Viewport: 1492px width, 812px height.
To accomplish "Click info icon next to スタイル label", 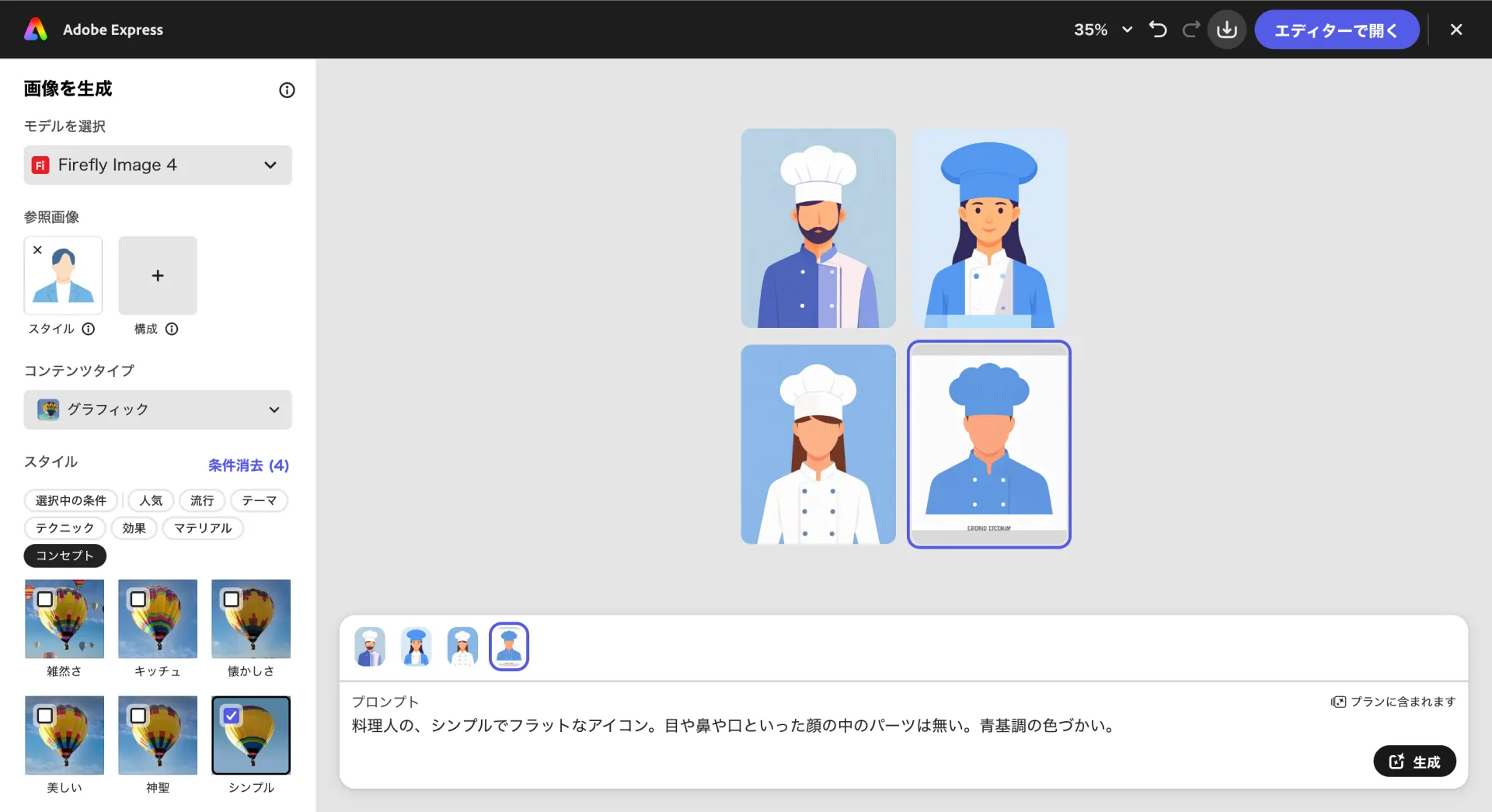I will [x=89, y=329].
